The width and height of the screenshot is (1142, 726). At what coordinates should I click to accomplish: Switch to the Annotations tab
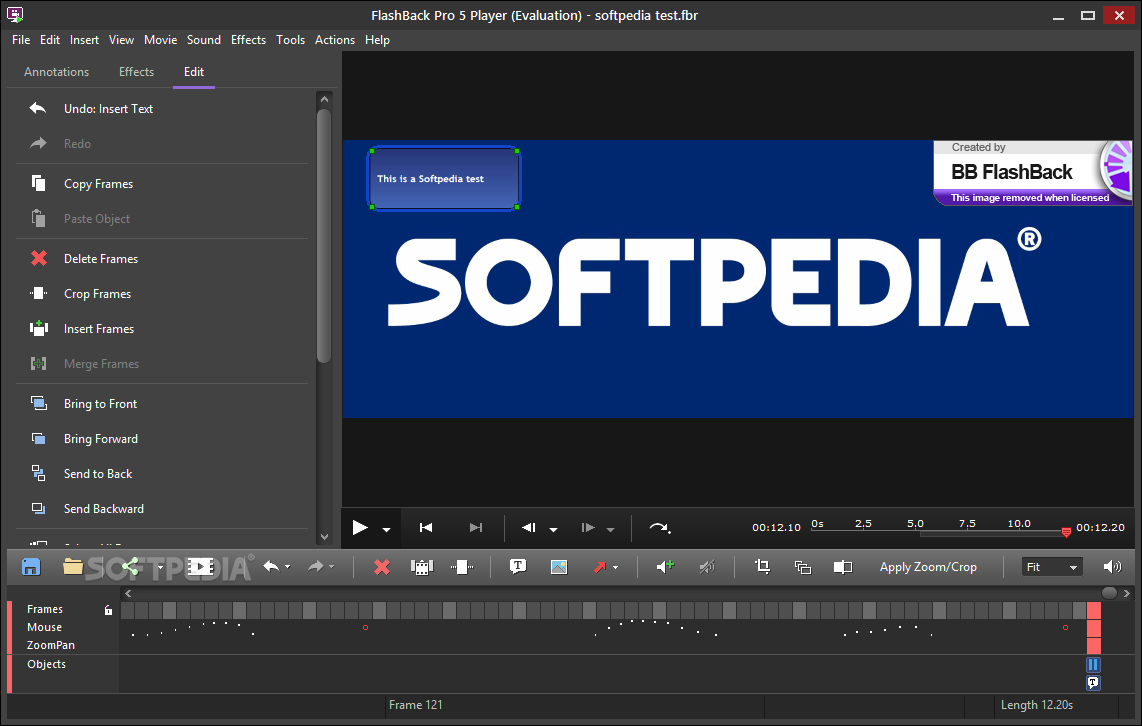click(x=57, y=72)
